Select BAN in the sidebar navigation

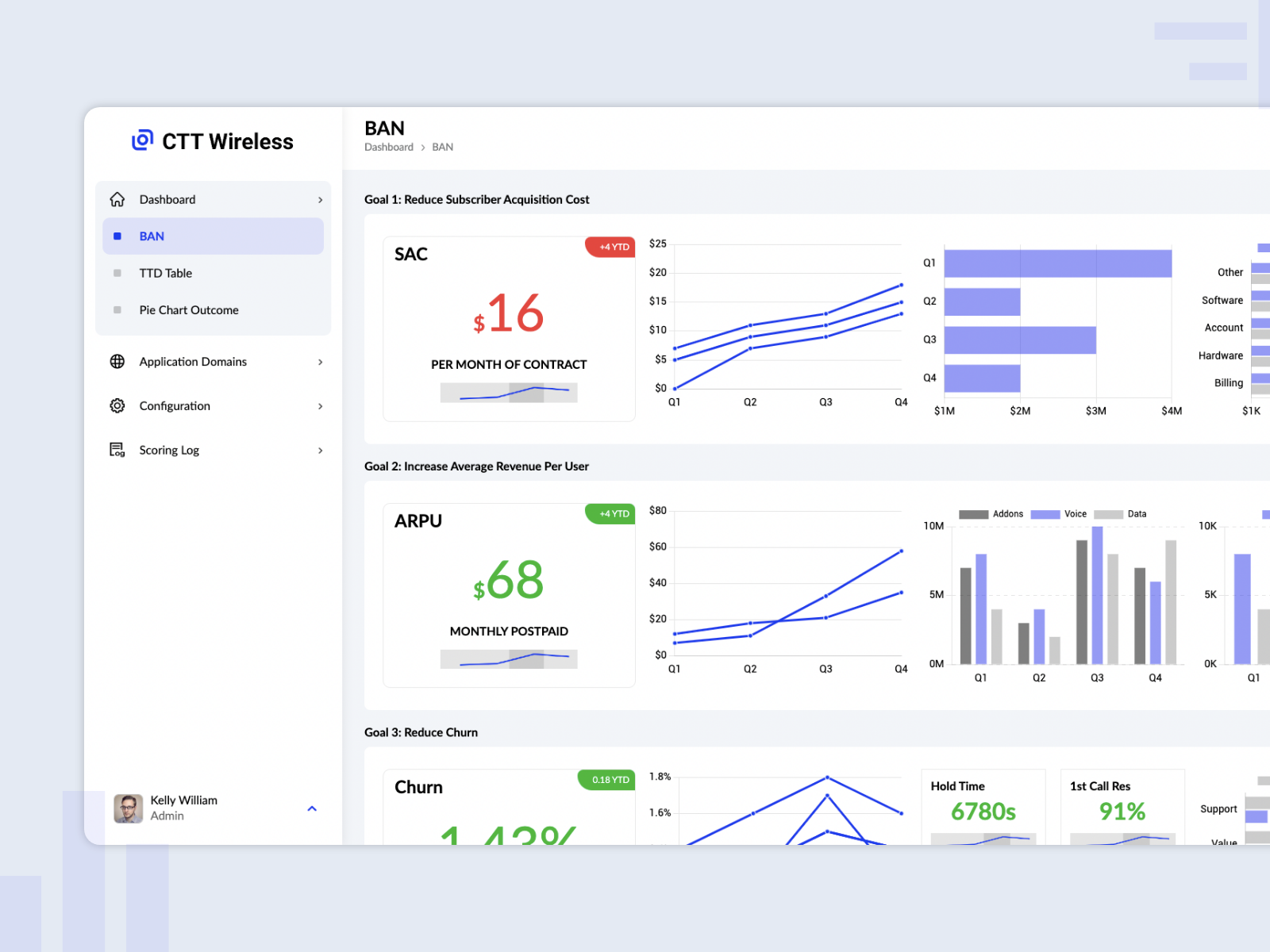(151, 236)
